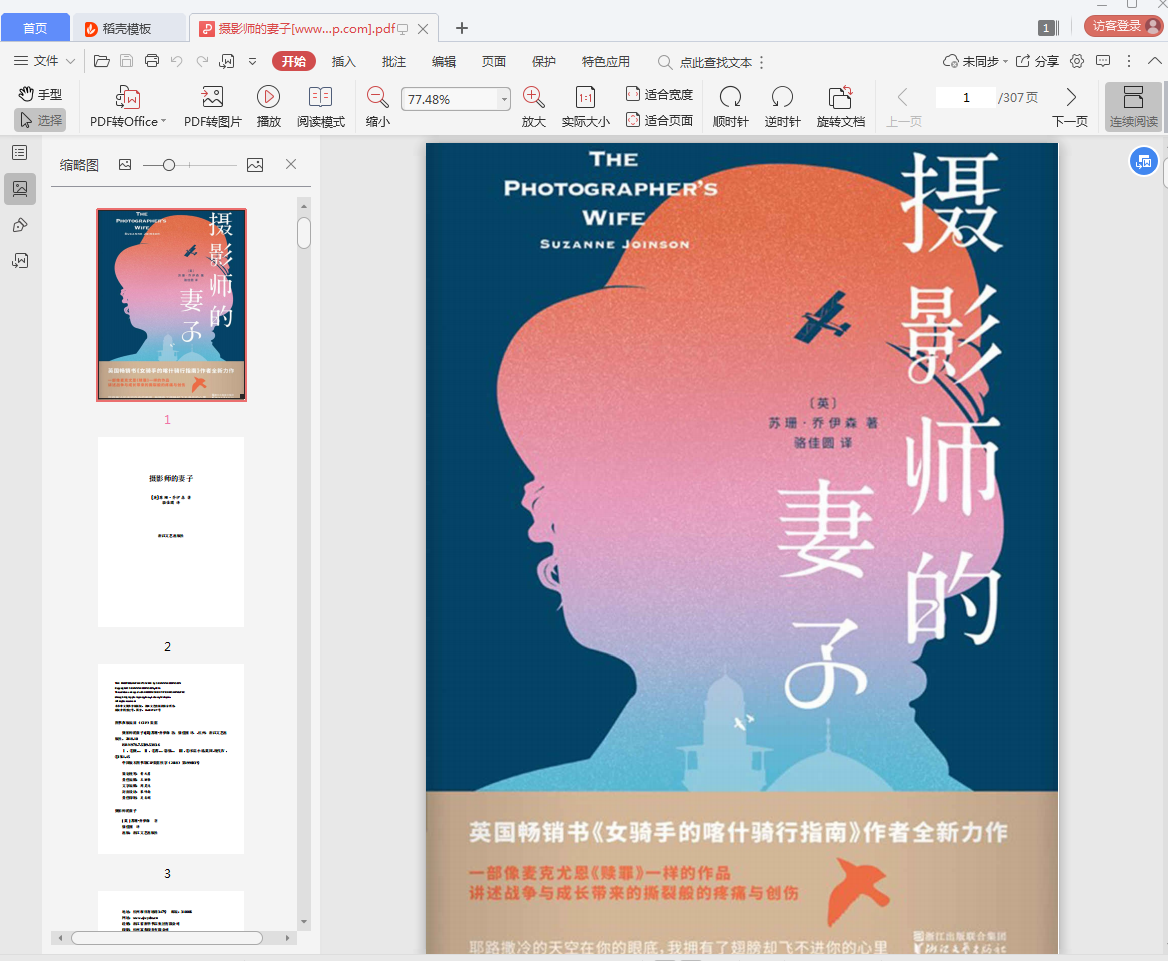Enter reading mode

[320, 107]
